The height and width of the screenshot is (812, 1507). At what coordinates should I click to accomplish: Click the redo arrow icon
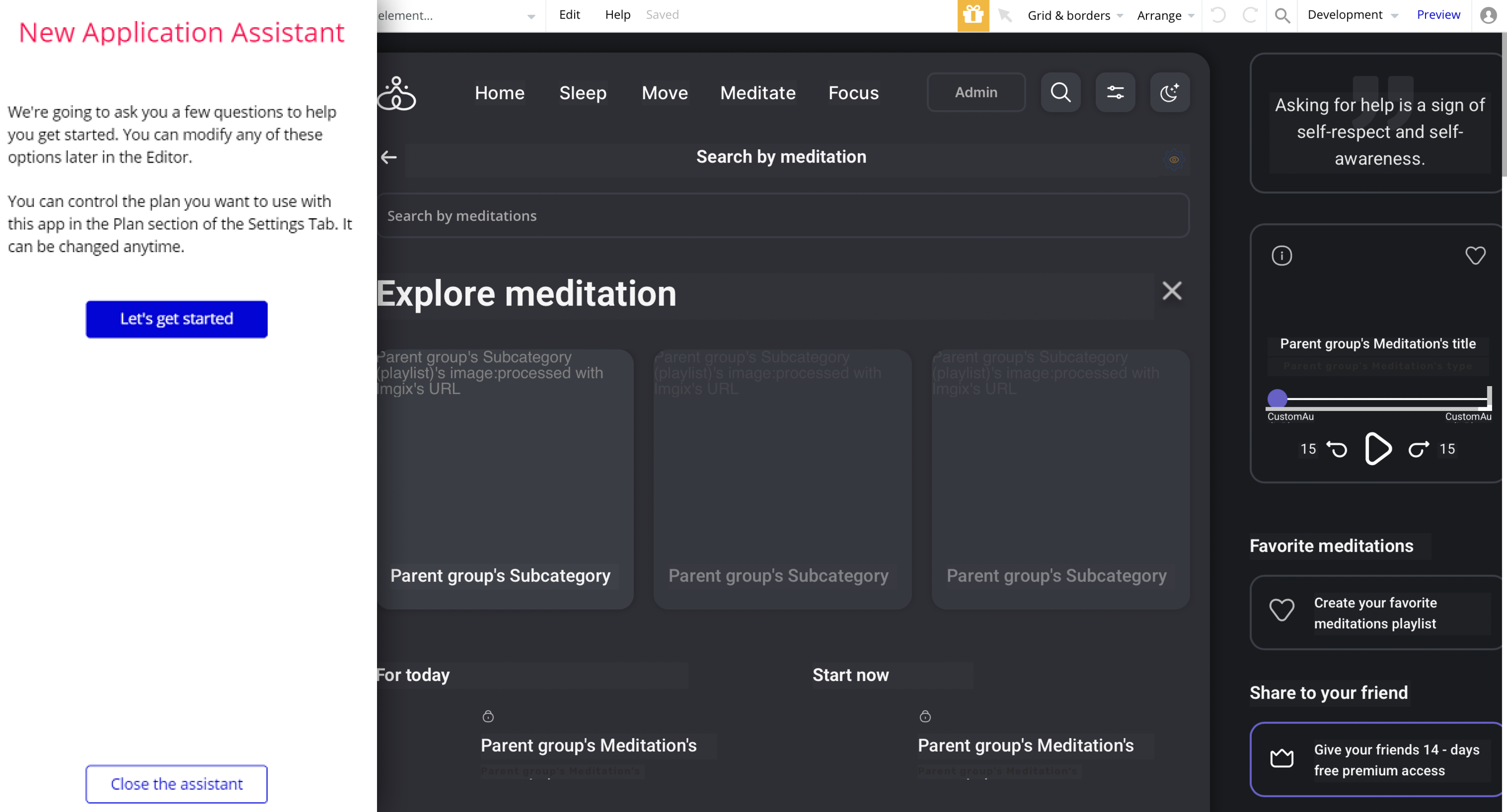coord(1250,15)
